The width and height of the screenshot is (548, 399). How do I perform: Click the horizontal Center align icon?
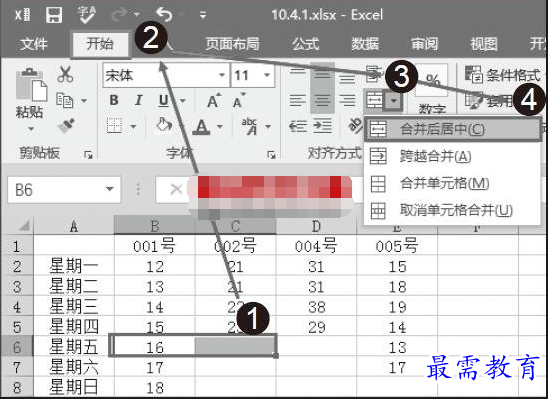pos(322,101)
